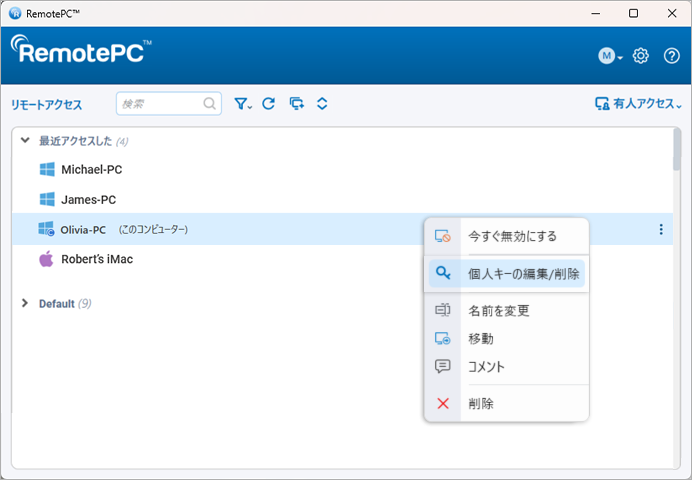
Task: Click the expand/collapse groups icon
Action: click(x=322, y=104)
